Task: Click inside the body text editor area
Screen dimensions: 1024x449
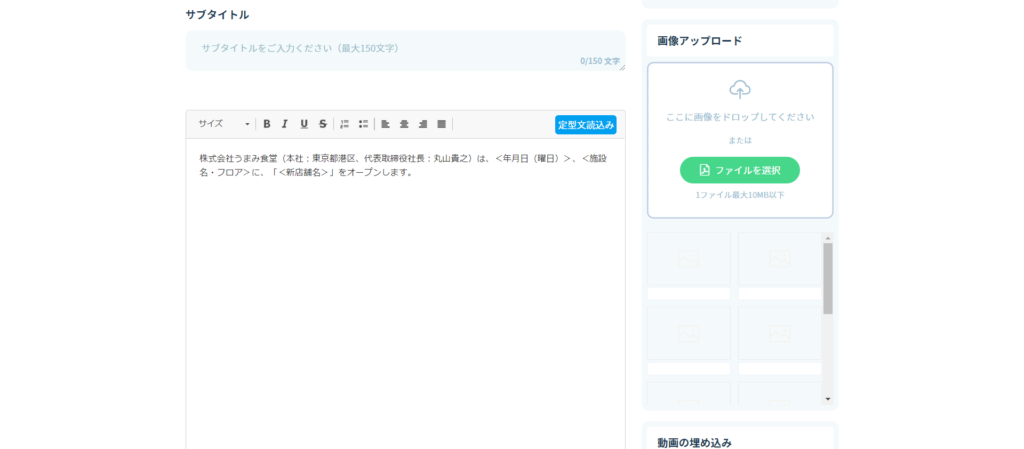Action: tap(405, 300)
